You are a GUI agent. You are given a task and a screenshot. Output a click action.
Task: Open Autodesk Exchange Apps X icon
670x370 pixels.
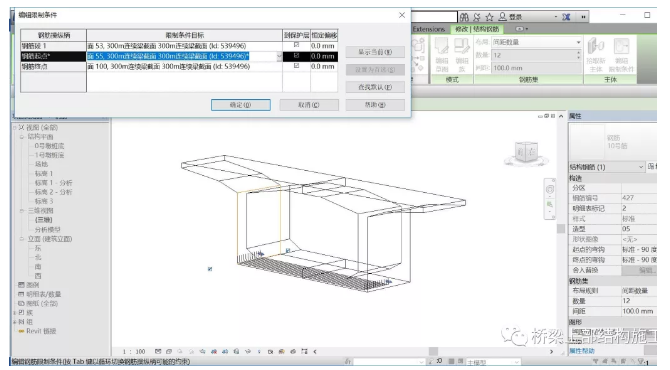(566, 17)
